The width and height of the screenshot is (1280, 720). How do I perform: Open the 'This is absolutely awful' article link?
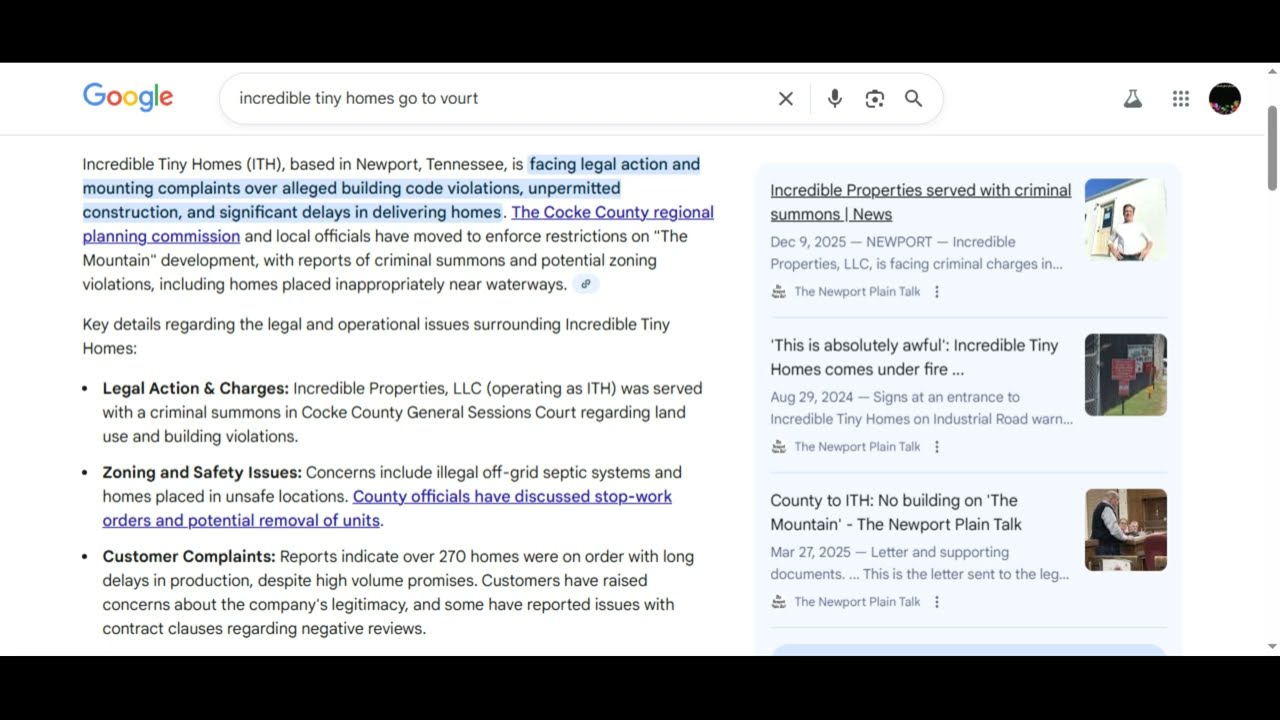tap(914, 357)
